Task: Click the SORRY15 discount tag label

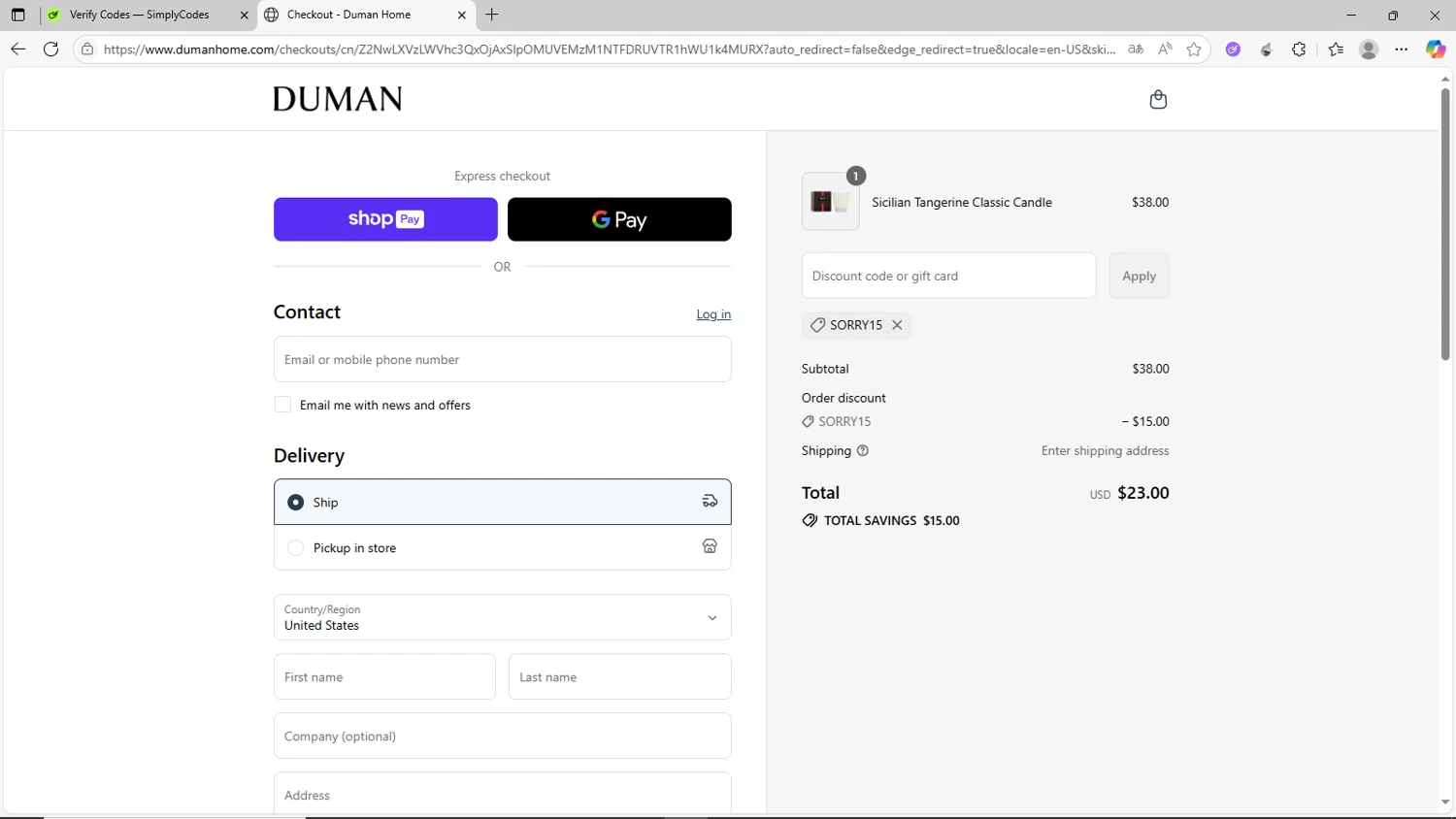Action: pyautogui.click(x=856, y=325)
